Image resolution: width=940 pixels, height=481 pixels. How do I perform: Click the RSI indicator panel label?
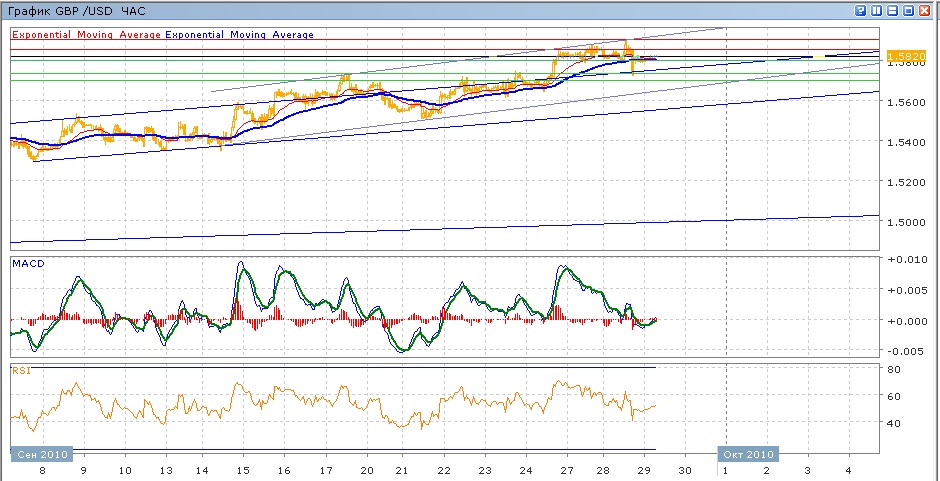(20, 371)
